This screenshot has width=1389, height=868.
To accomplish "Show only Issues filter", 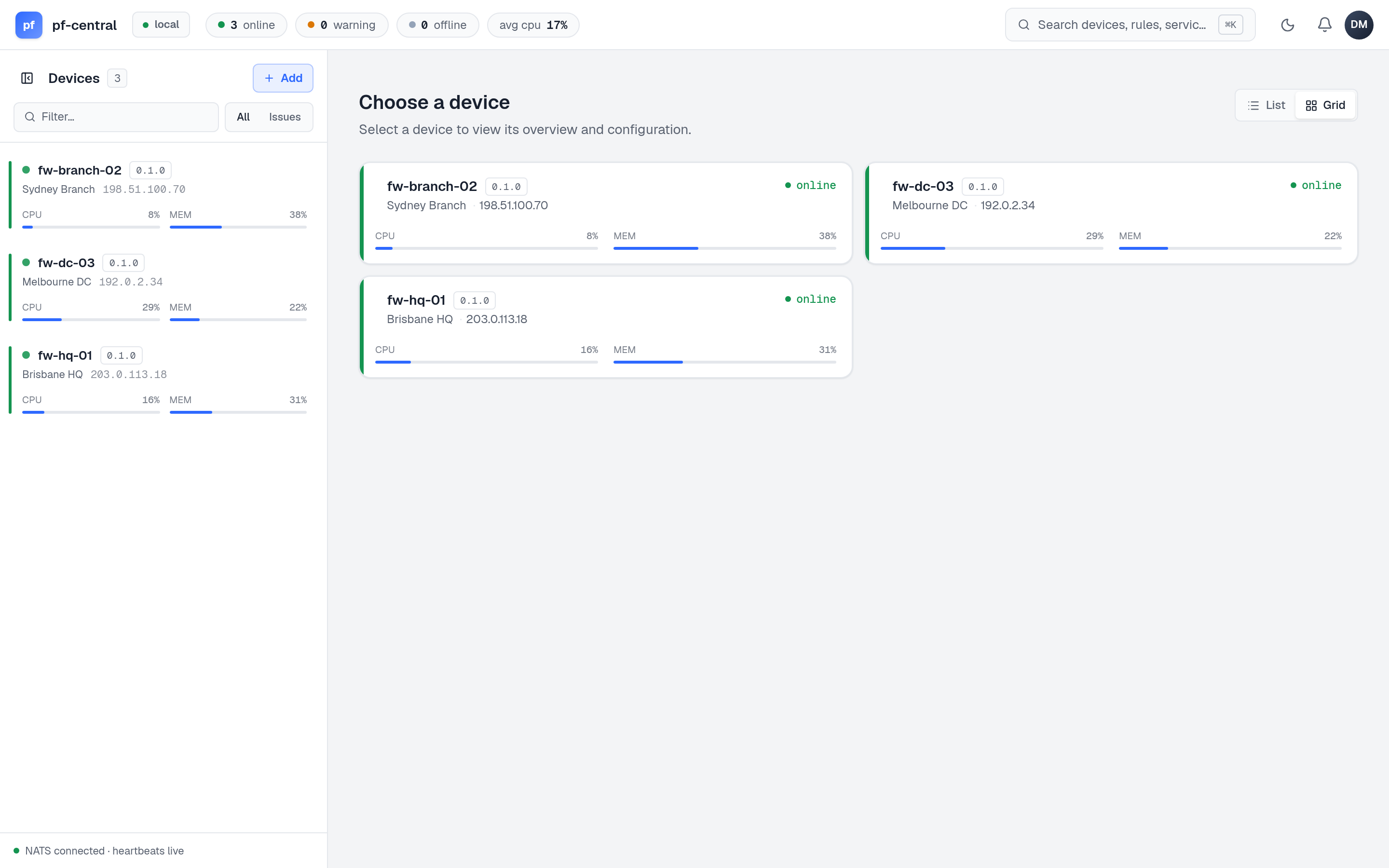I will [285, 117].
